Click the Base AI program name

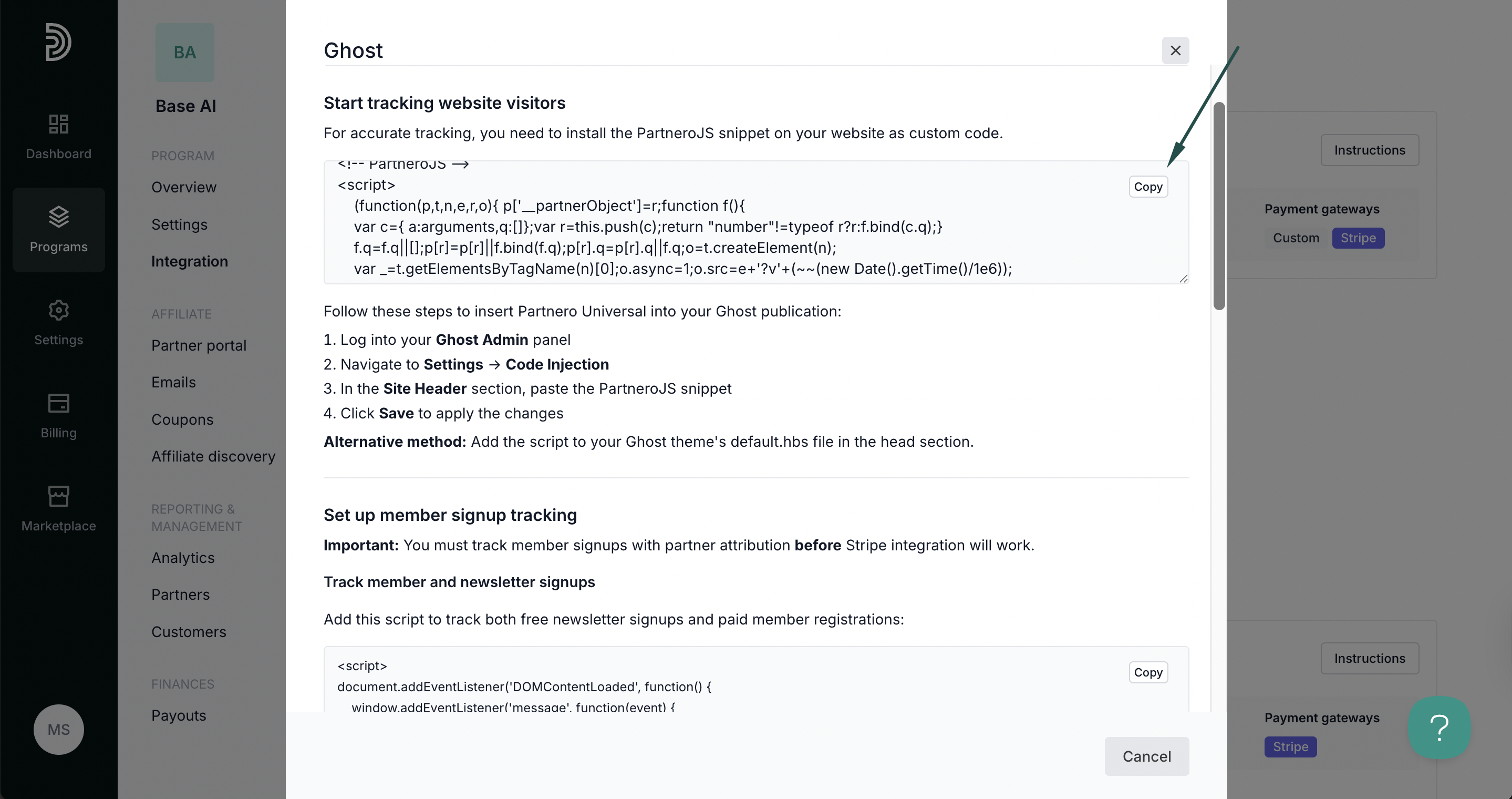pyautogui.click(x=186, y=106)
